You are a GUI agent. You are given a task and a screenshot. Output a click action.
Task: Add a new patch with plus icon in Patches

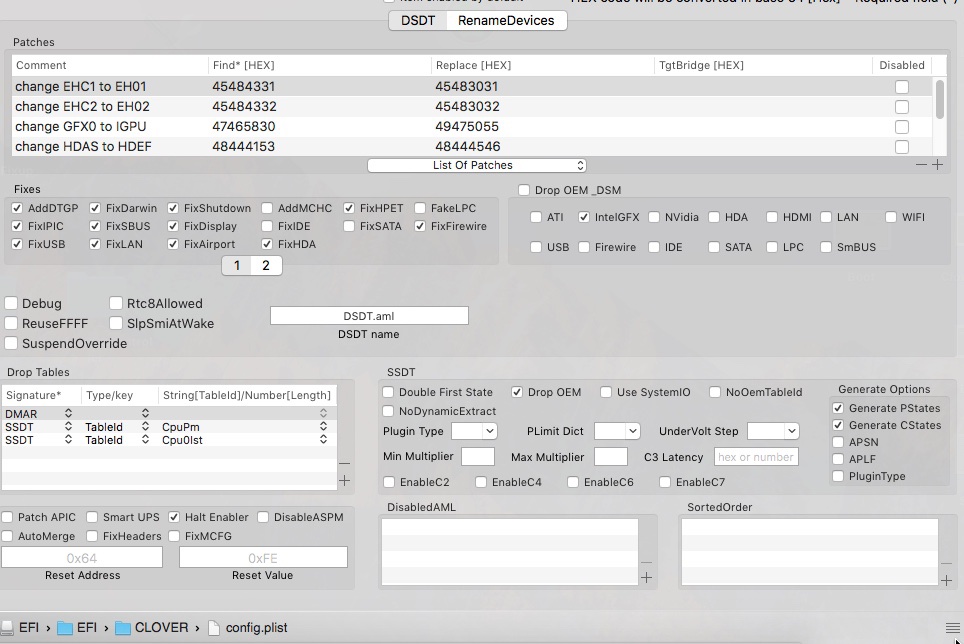937,165
